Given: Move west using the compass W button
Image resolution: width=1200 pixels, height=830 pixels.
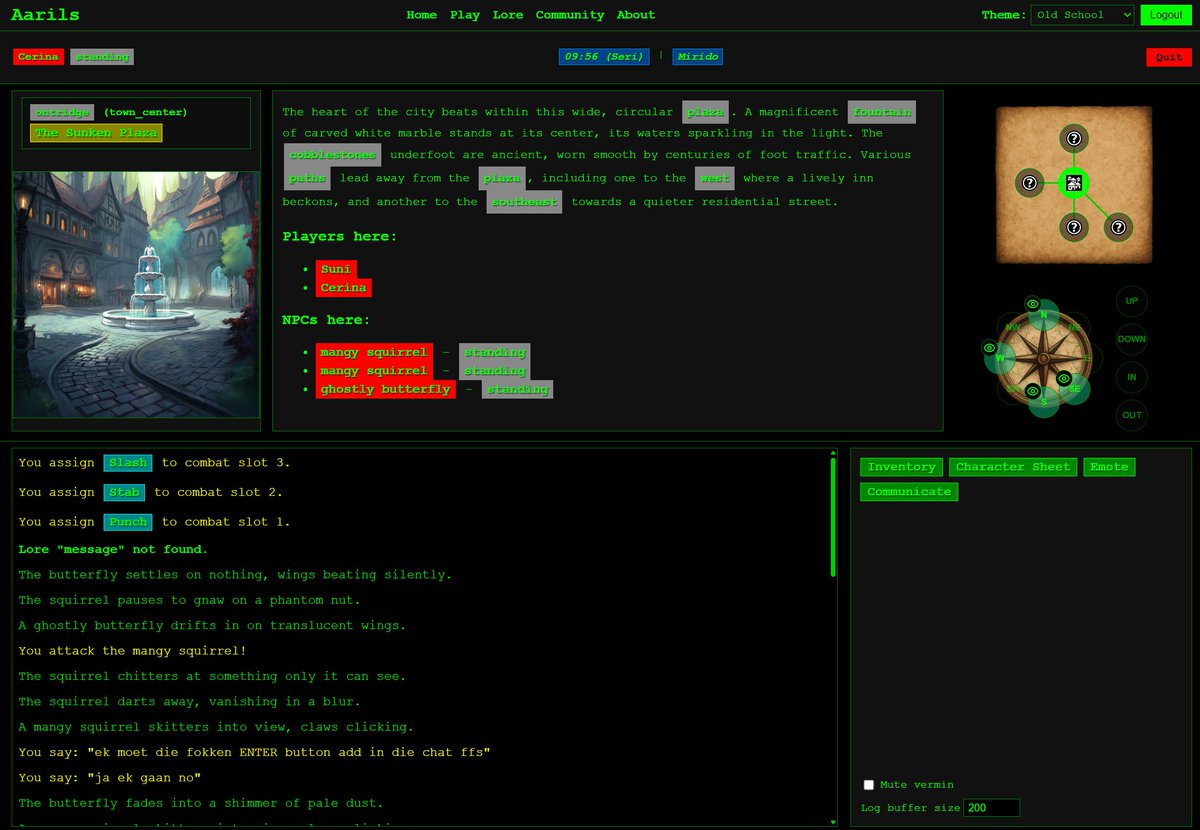Looking at the screenshot, I should coord(1000,358).
